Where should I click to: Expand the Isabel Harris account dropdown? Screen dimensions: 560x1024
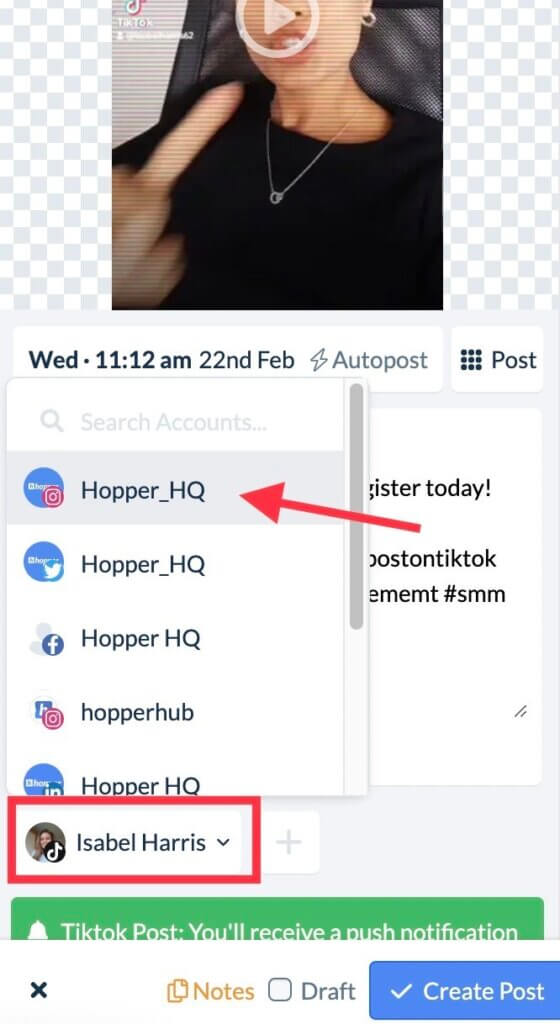coord(129,842)
